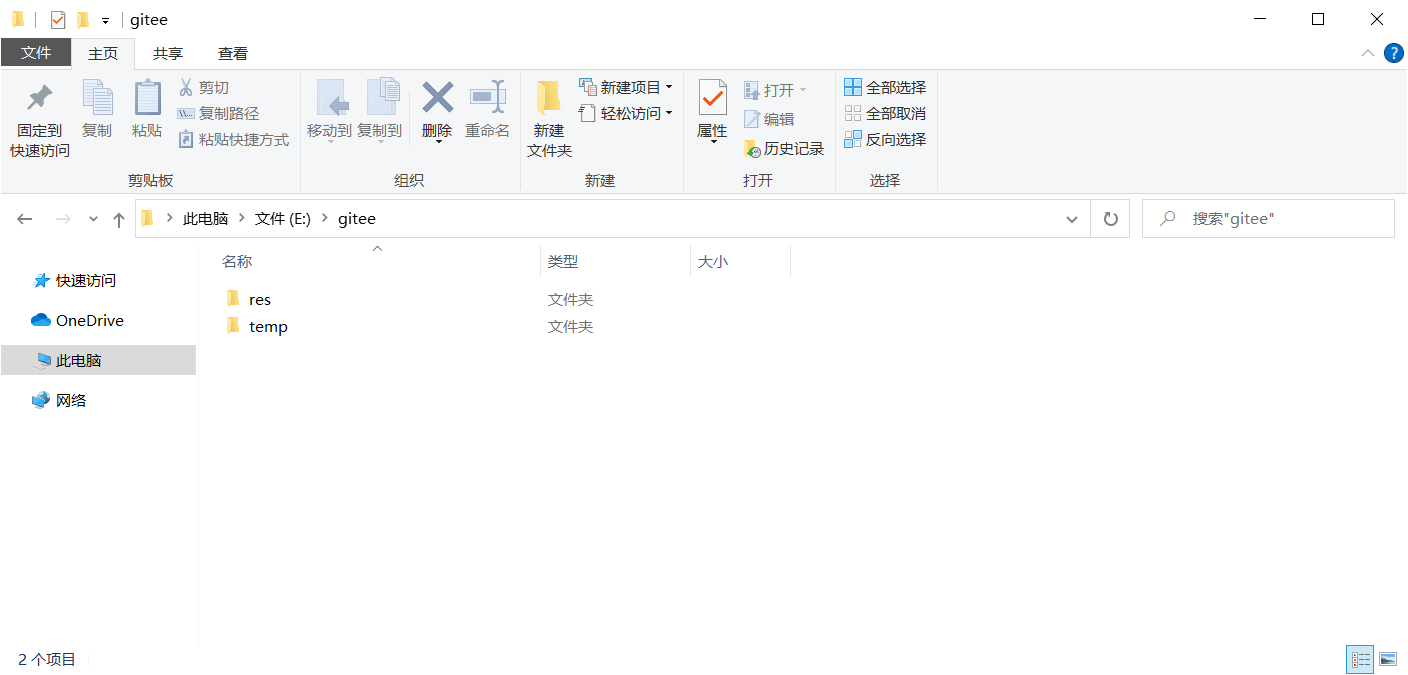
Task: Click the Pin to Quick Access icon
Action: [40, 98]
